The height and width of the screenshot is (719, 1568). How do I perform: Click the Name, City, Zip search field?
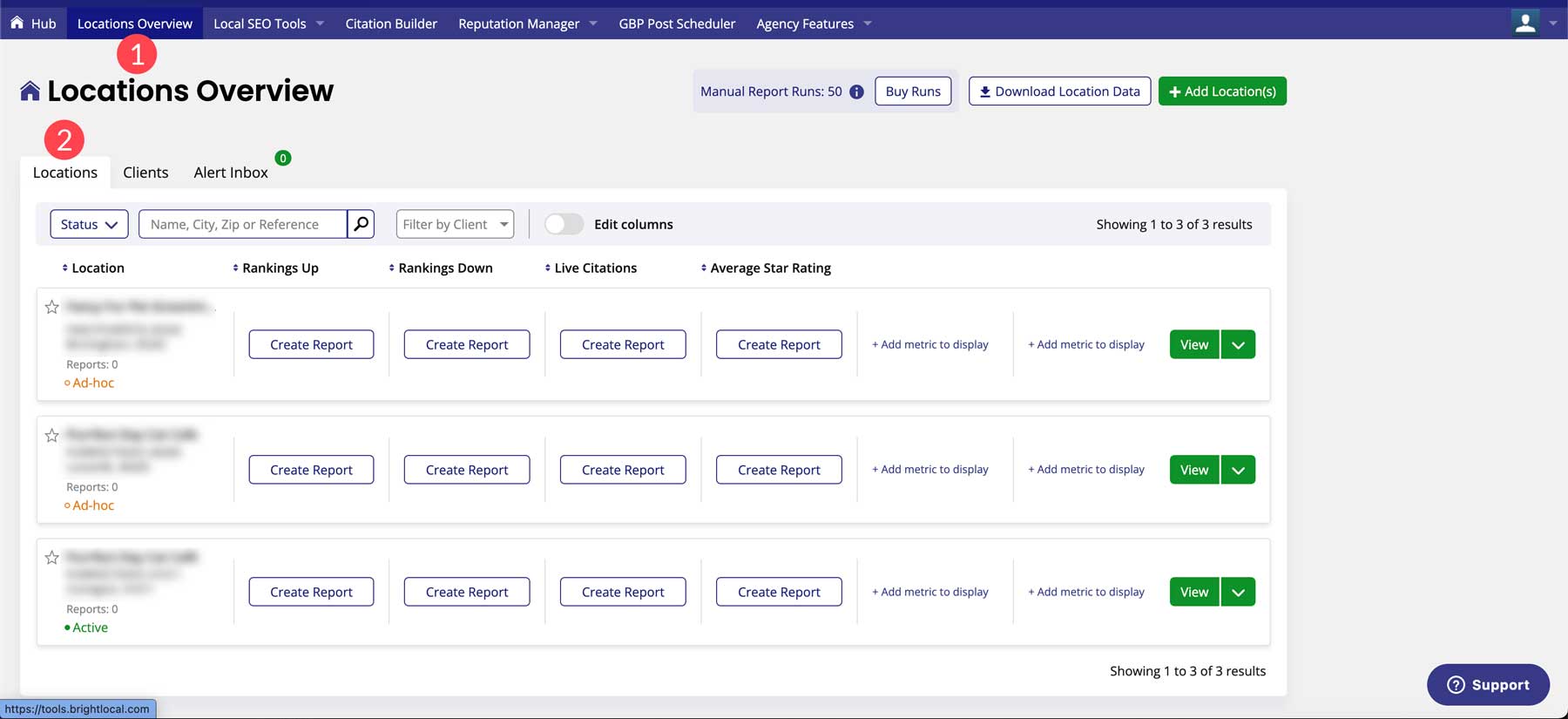click(x=242, y=224)
